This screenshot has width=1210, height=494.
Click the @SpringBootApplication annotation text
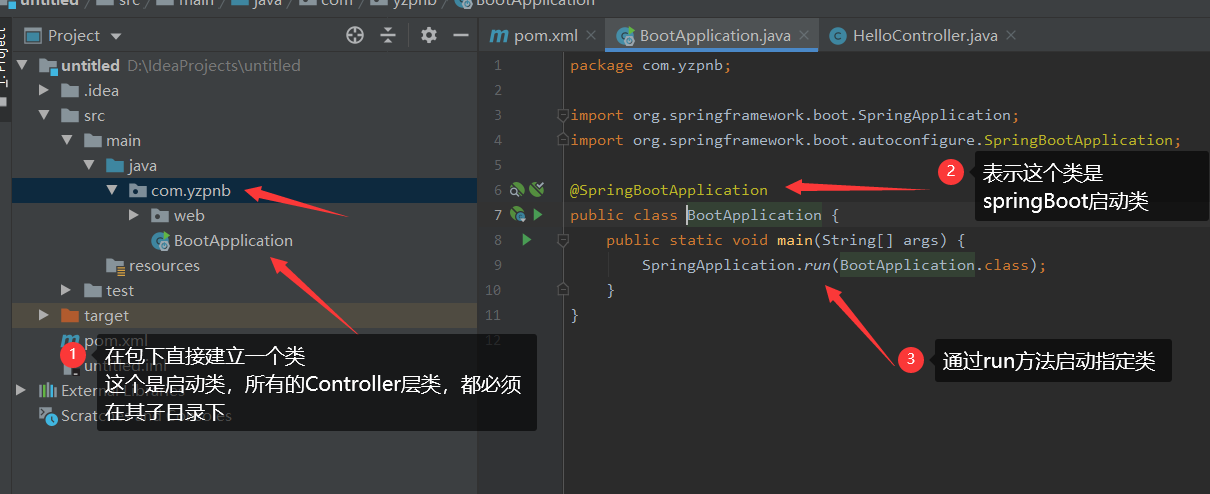click(x=669, y=190)
